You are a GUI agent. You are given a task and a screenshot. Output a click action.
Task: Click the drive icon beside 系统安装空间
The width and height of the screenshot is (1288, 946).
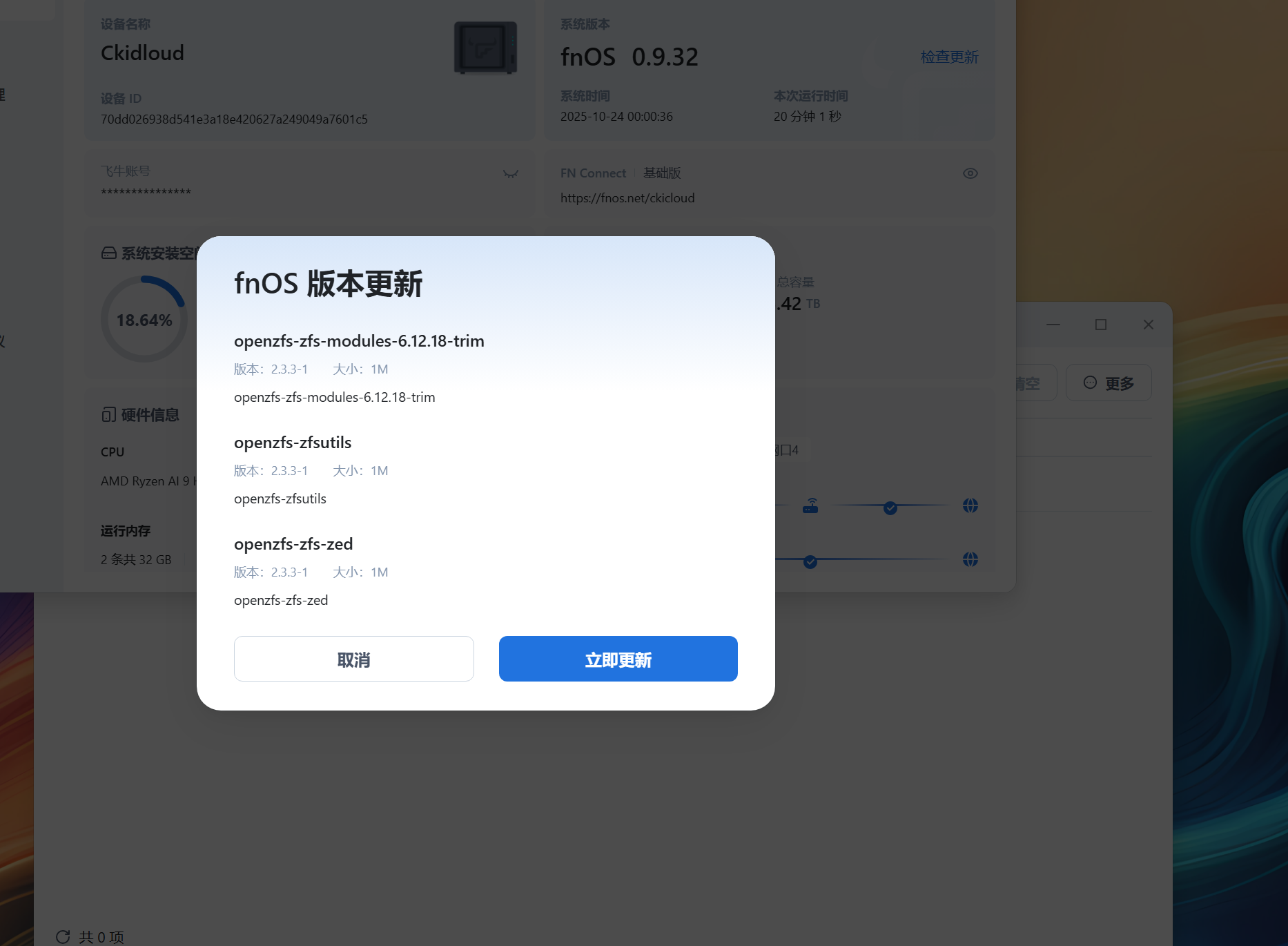[109, 253]
